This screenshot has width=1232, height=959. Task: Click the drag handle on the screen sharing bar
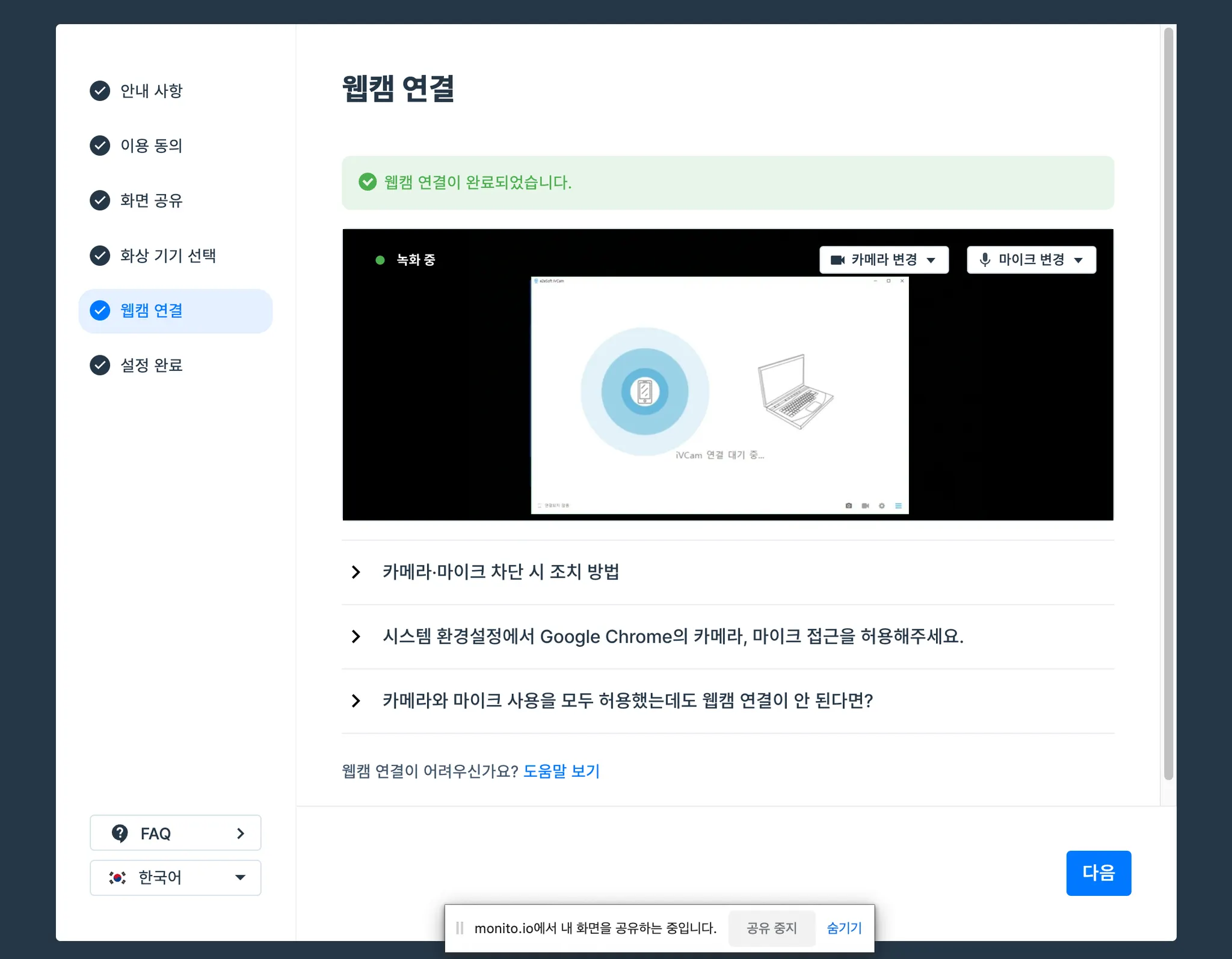click(x=460, y=928)
